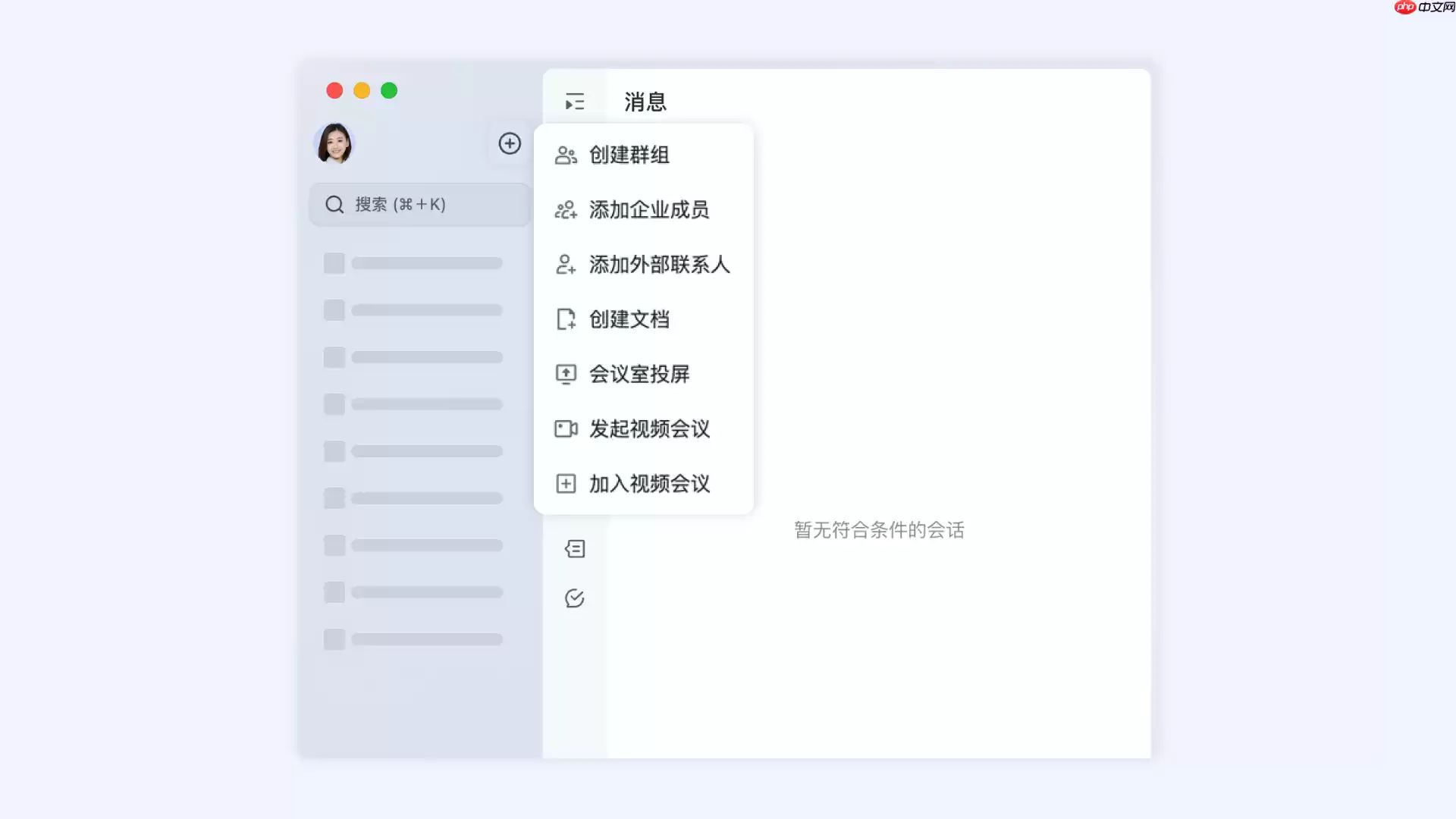1456x819 pixels.
Task: Select 发起视频会议 from the menu
Action: pos(649,428)
